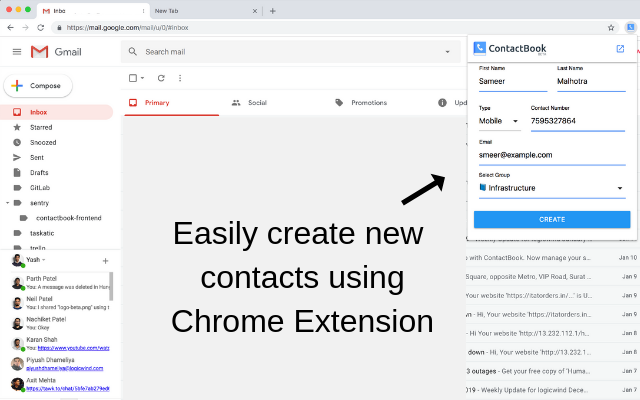The width and height of the screenshot is (640, 400).
Task: Switch to the Promotions tab
Action: 361,103
